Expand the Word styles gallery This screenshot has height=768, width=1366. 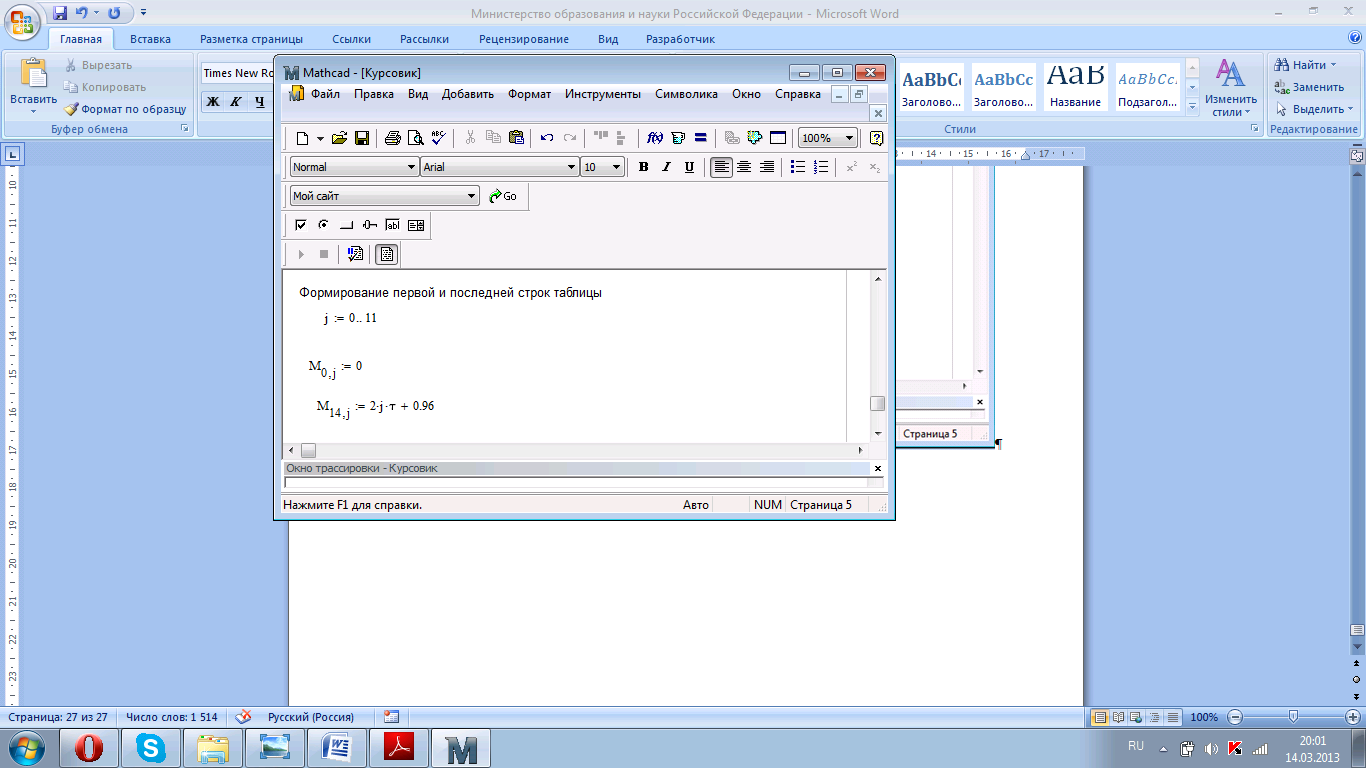point(1192,106)
